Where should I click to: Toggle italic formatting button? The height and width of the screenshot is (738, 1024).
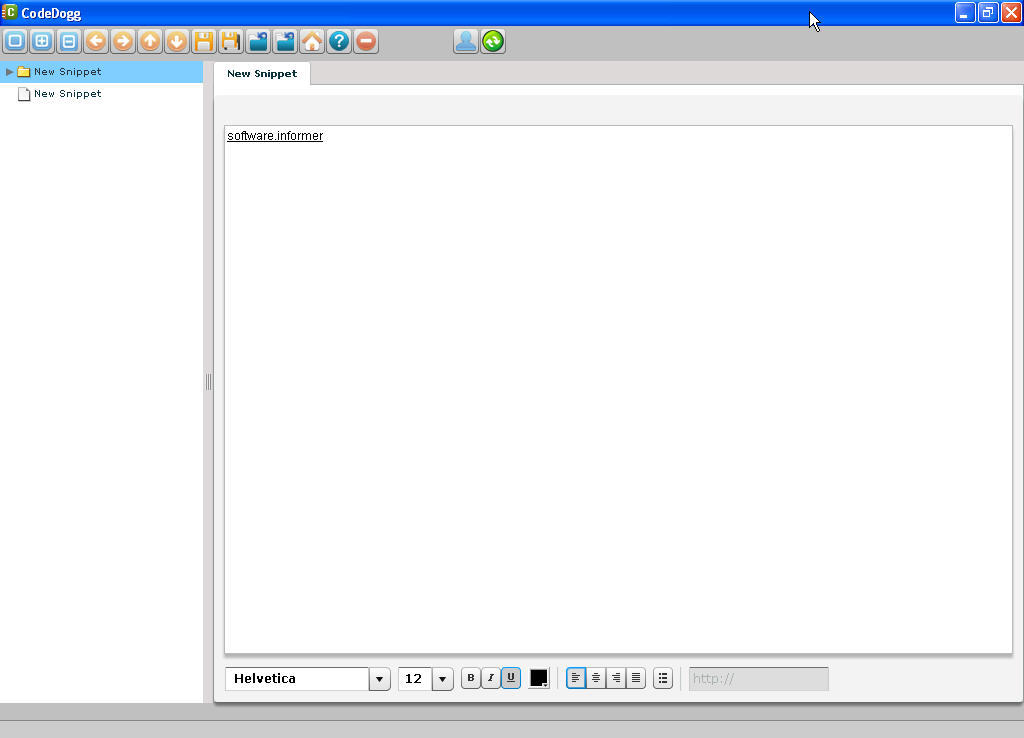coord(490,679)
